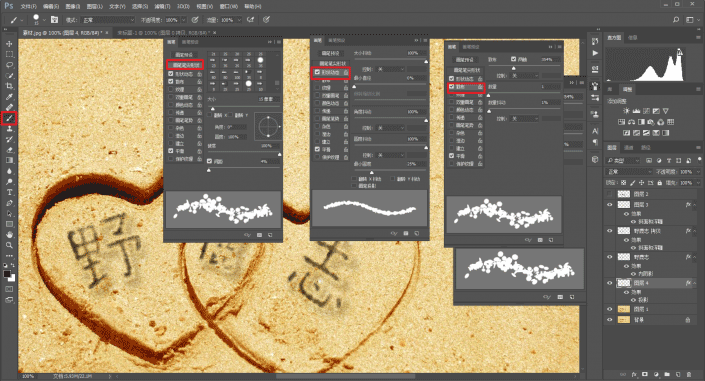
Task: Hide layer 图层 4
Action: coord(610,283)
